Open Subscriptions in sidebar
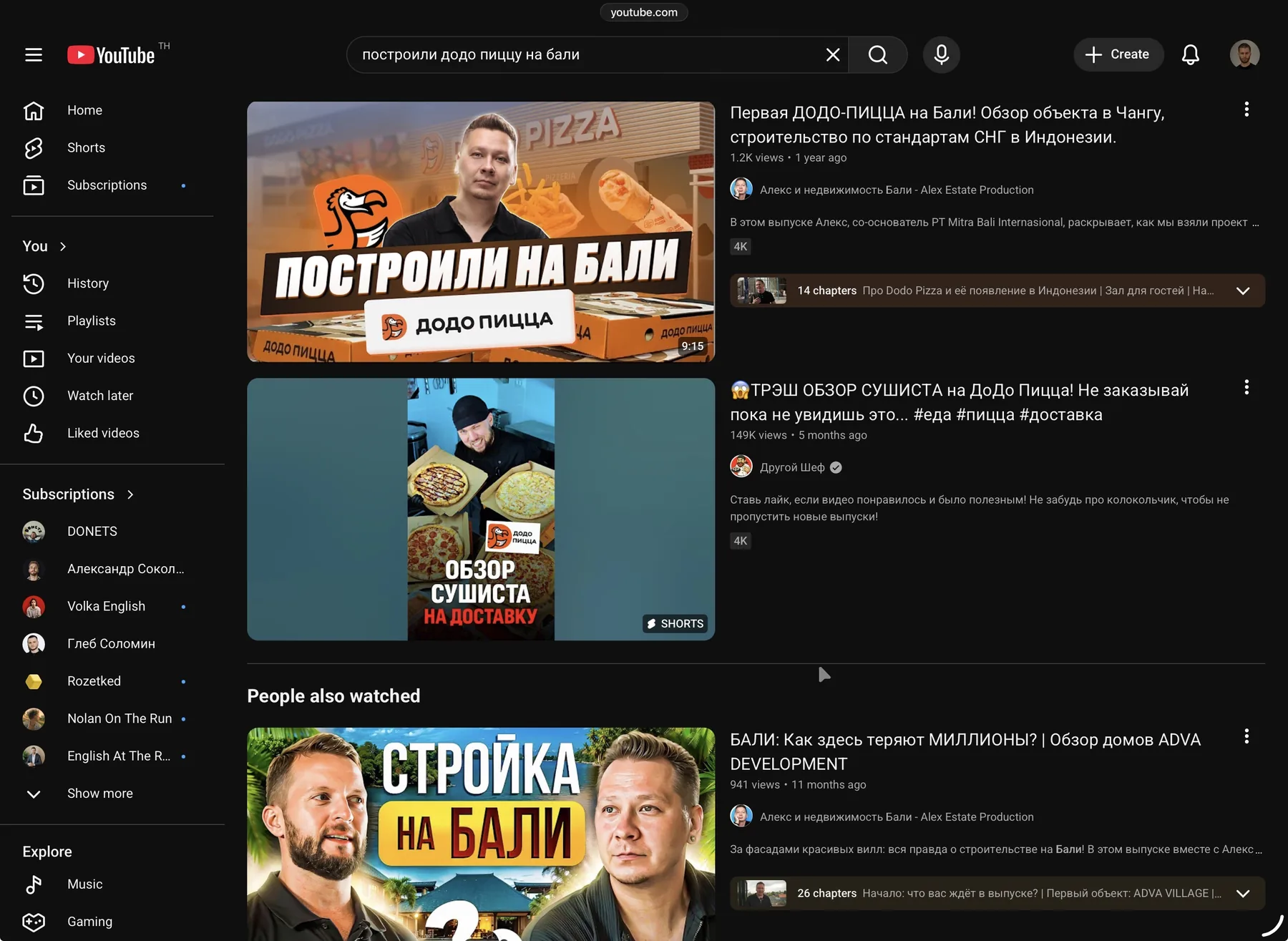Screen dimensions: 1288x941 pos(112,185)
